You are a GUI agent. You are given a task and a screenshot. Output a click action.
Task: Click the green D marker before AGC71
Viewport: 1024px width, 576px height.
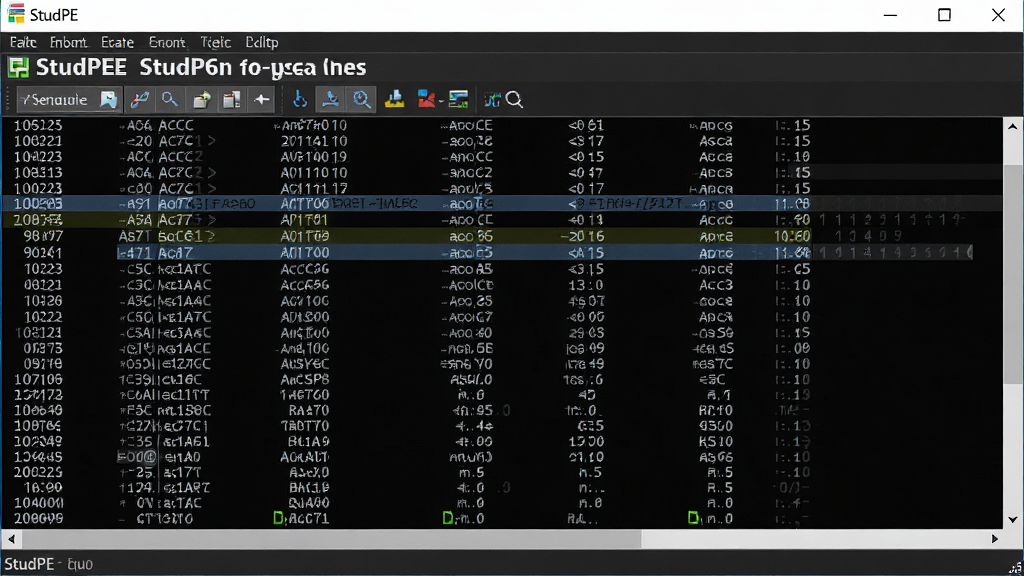pos(278,519)
